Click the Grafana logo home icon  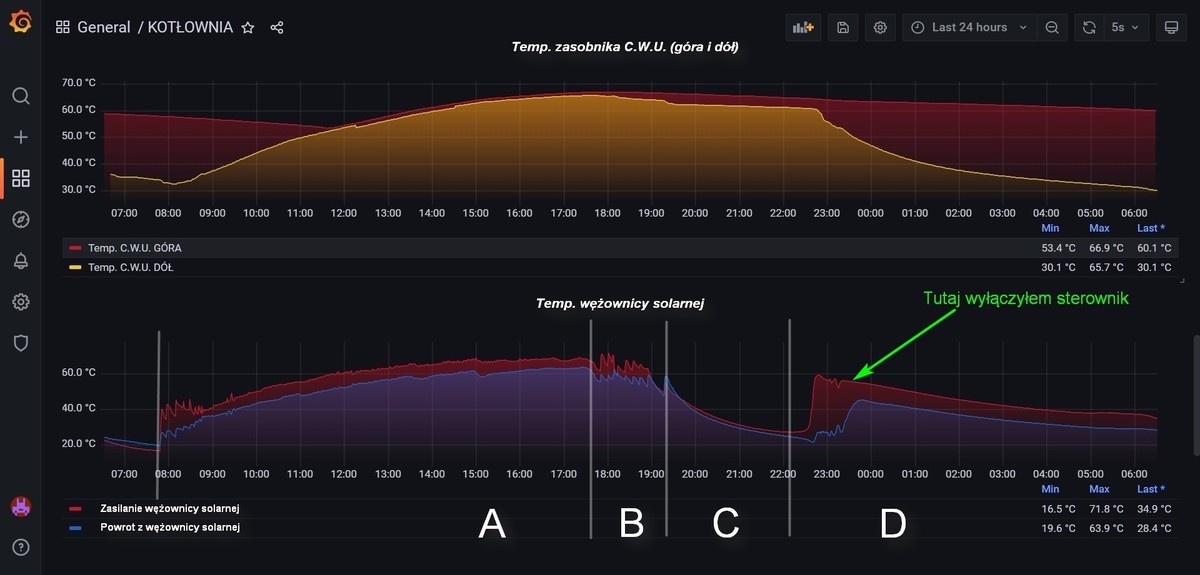[20, 21]
